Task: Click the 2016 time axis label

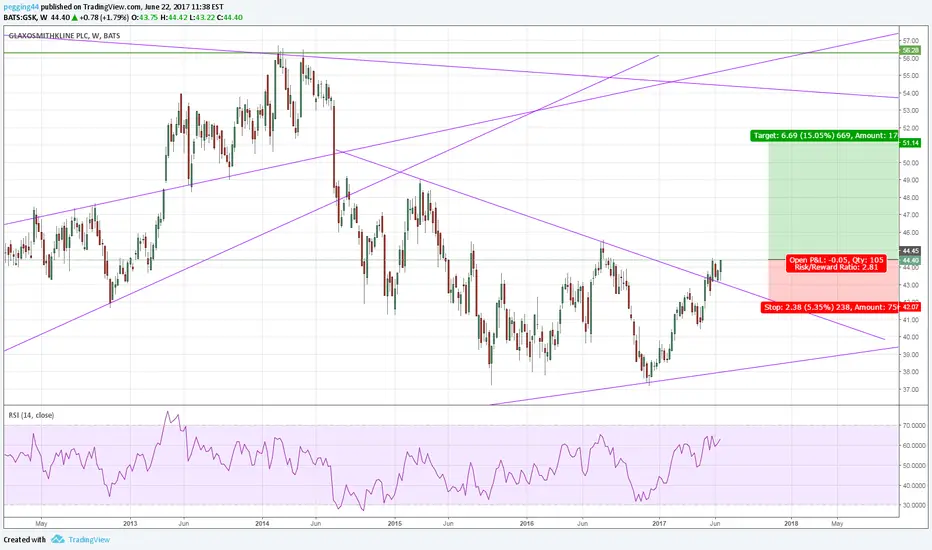Action: tap(527, 524)
